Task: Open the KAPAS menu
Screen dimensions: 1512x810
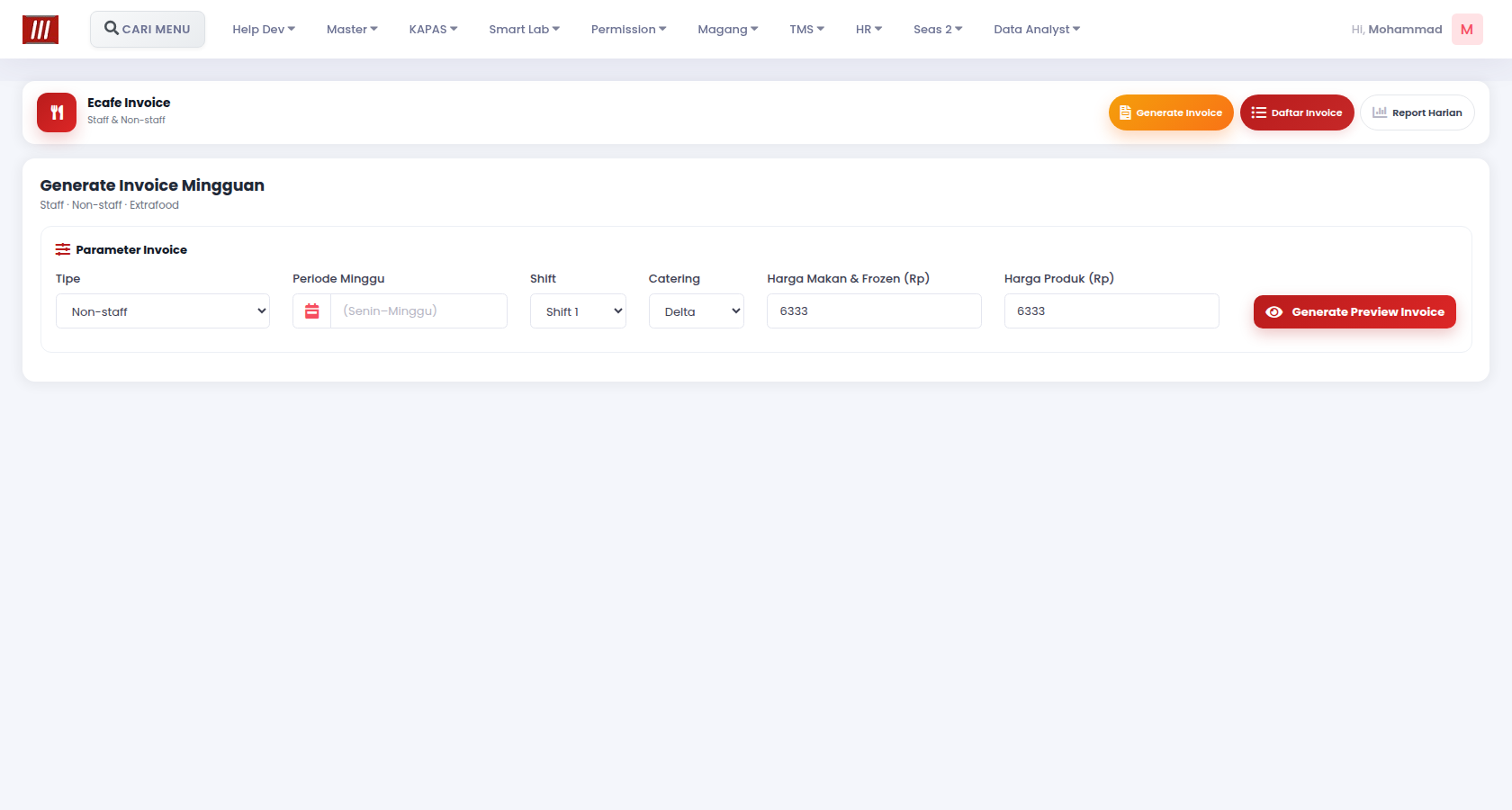Action: (x=433, y=29)
